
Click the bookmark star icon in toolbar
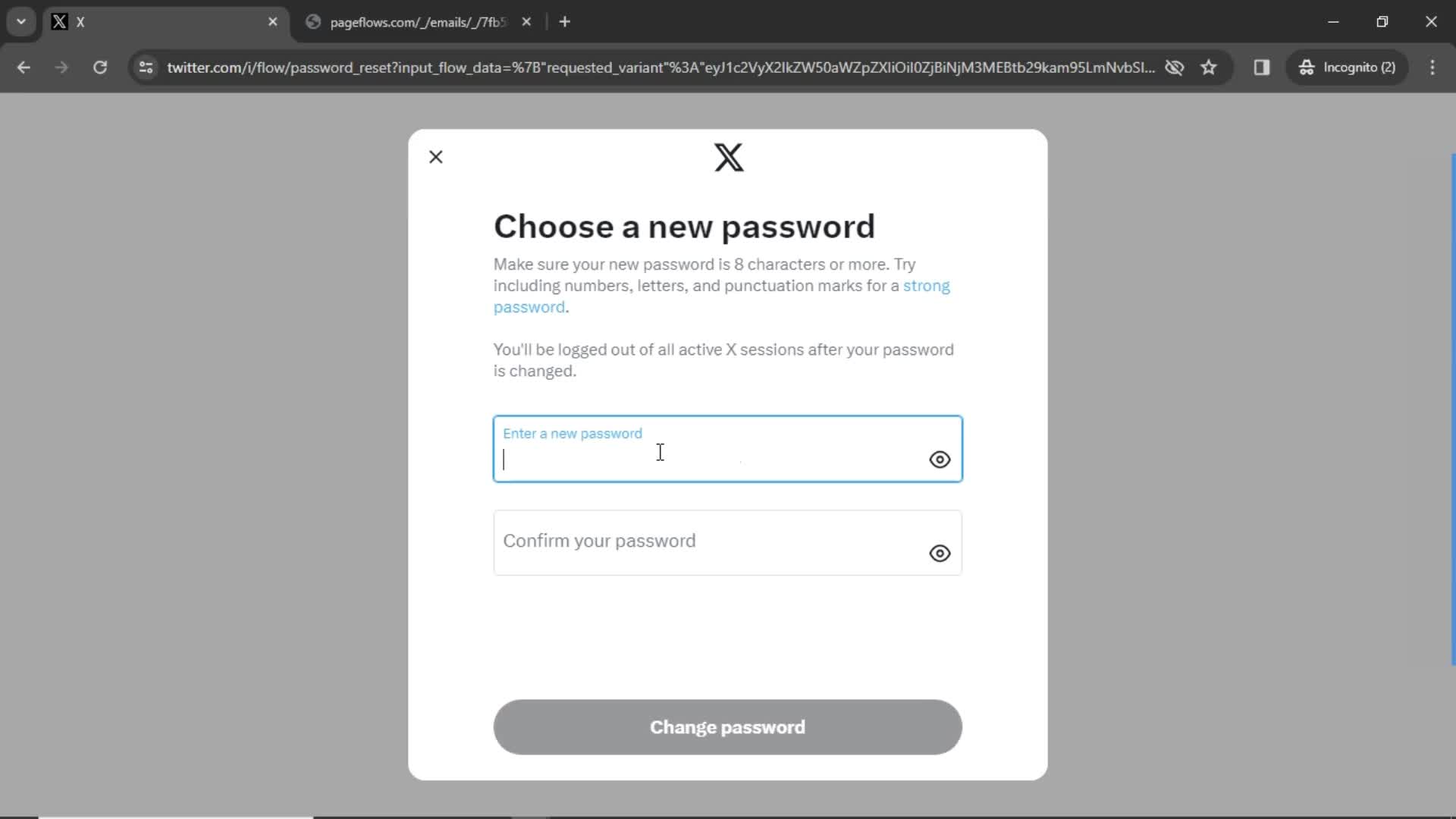coord(1211,67)
